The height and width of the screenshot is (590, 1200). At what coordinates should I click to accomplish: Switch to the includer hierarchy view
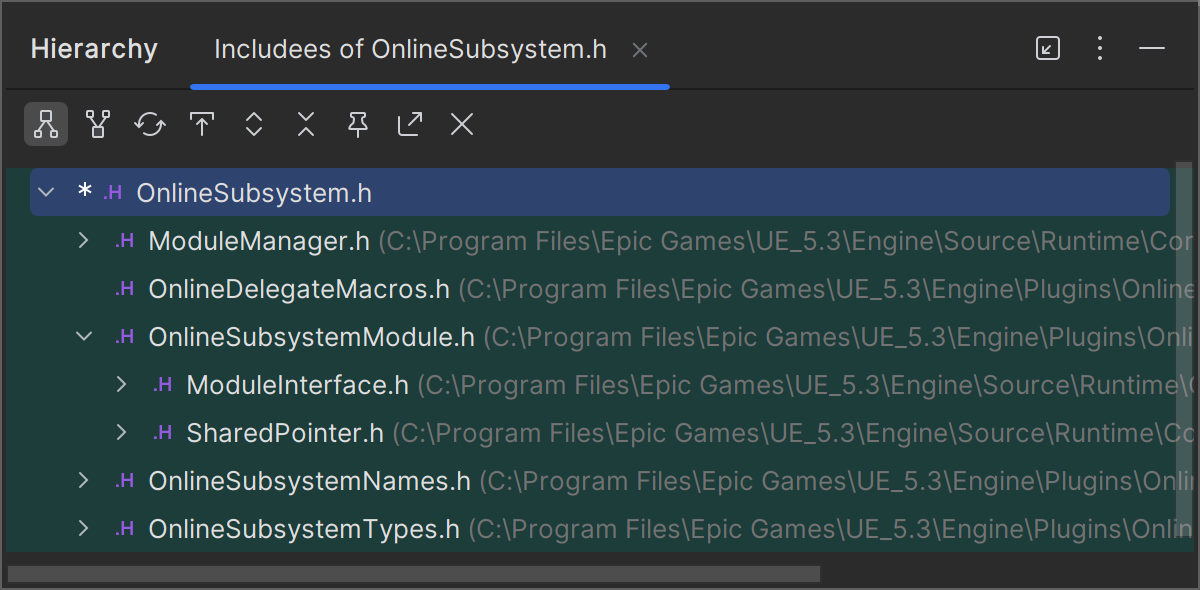tap(97, 124)
